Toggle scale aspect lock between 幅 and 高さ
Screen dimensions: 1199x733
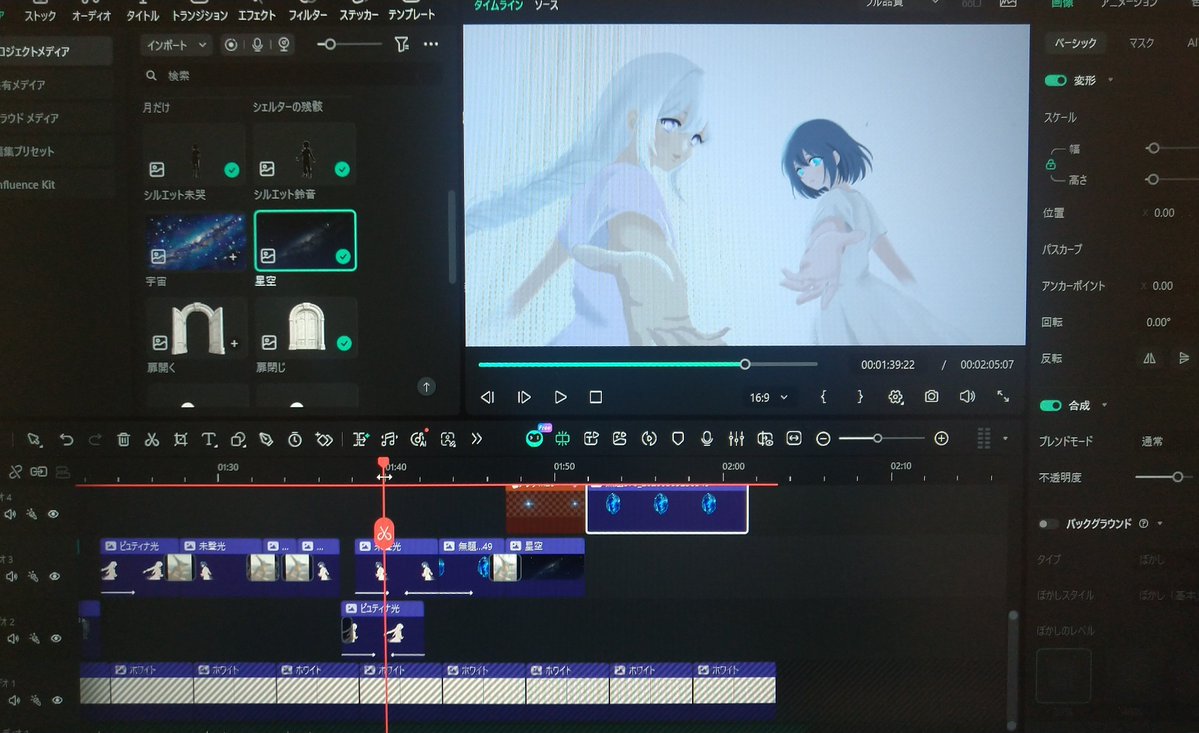point(1051,164)
